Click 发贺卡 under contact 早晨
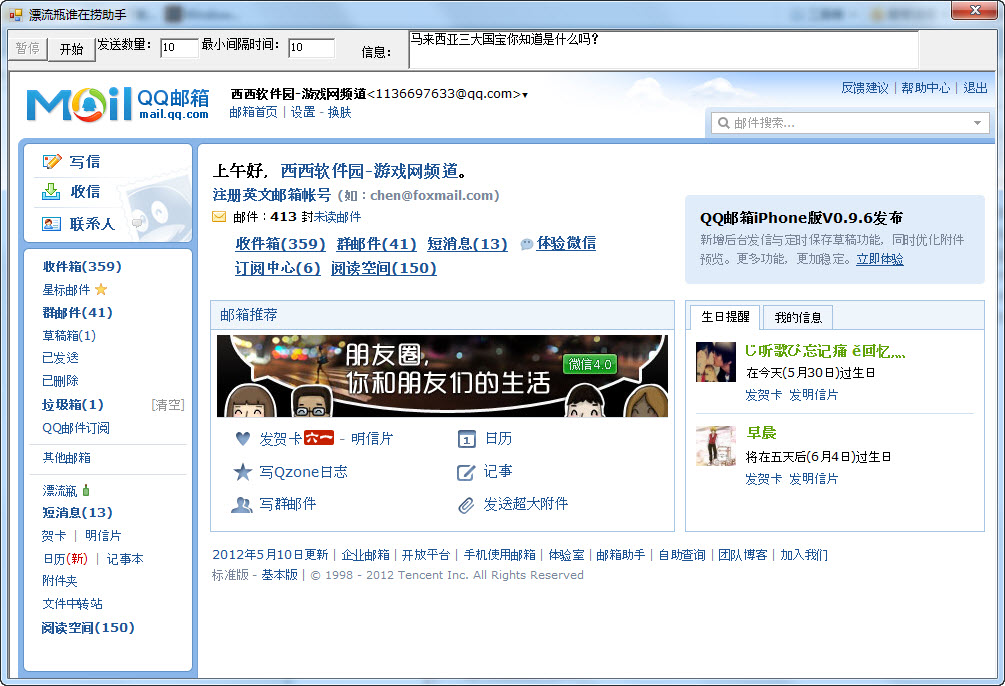This screenshot has width=1005, height=686. pos(763,478)
